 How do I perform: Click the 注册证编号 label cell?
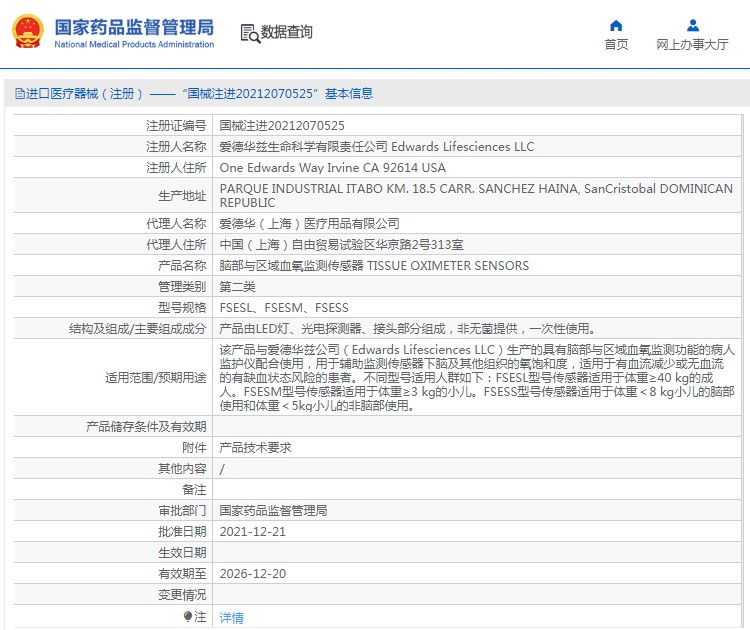coord(176,126)
